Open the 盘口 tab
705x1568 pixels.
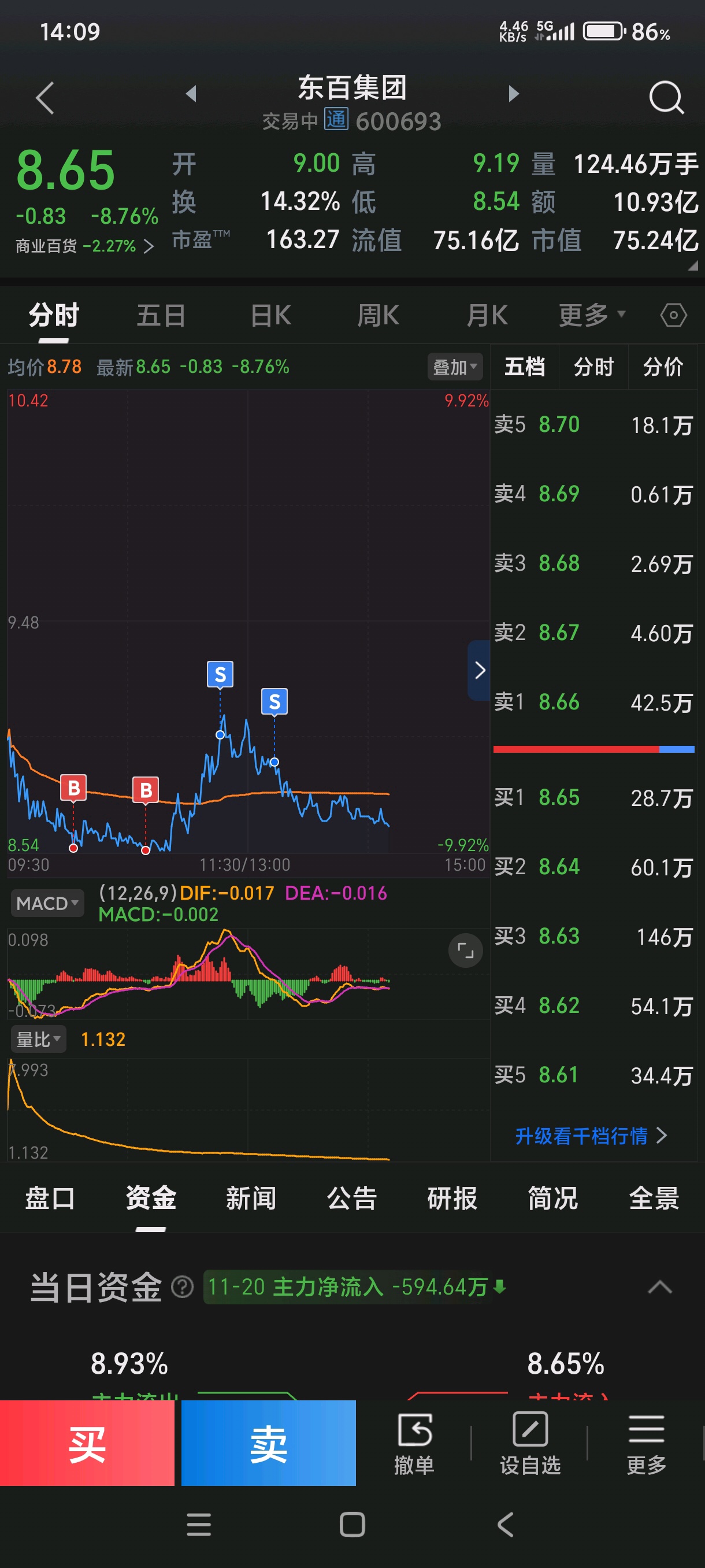coord(50,1198)
